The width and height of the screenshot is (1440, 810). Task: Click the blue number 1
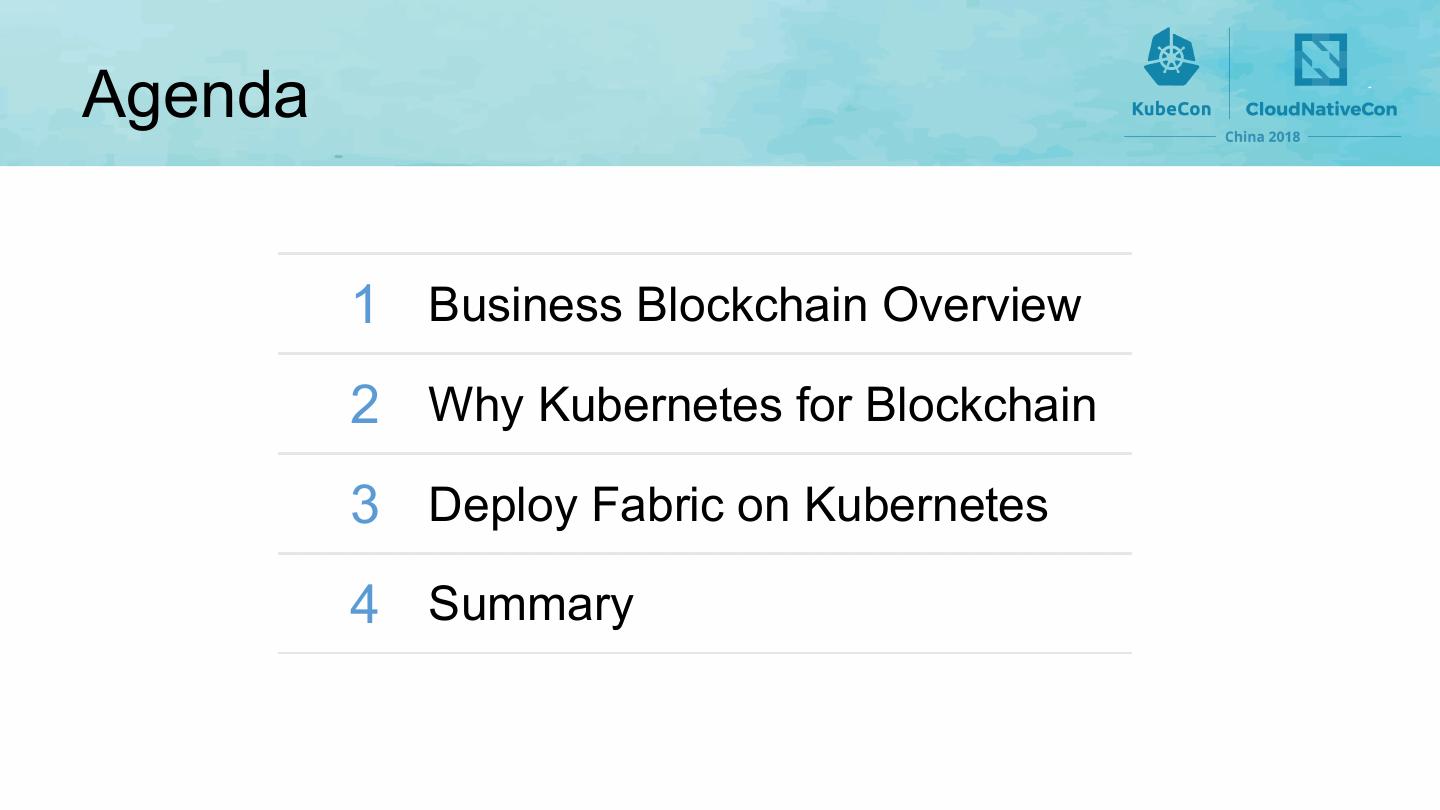365,304
